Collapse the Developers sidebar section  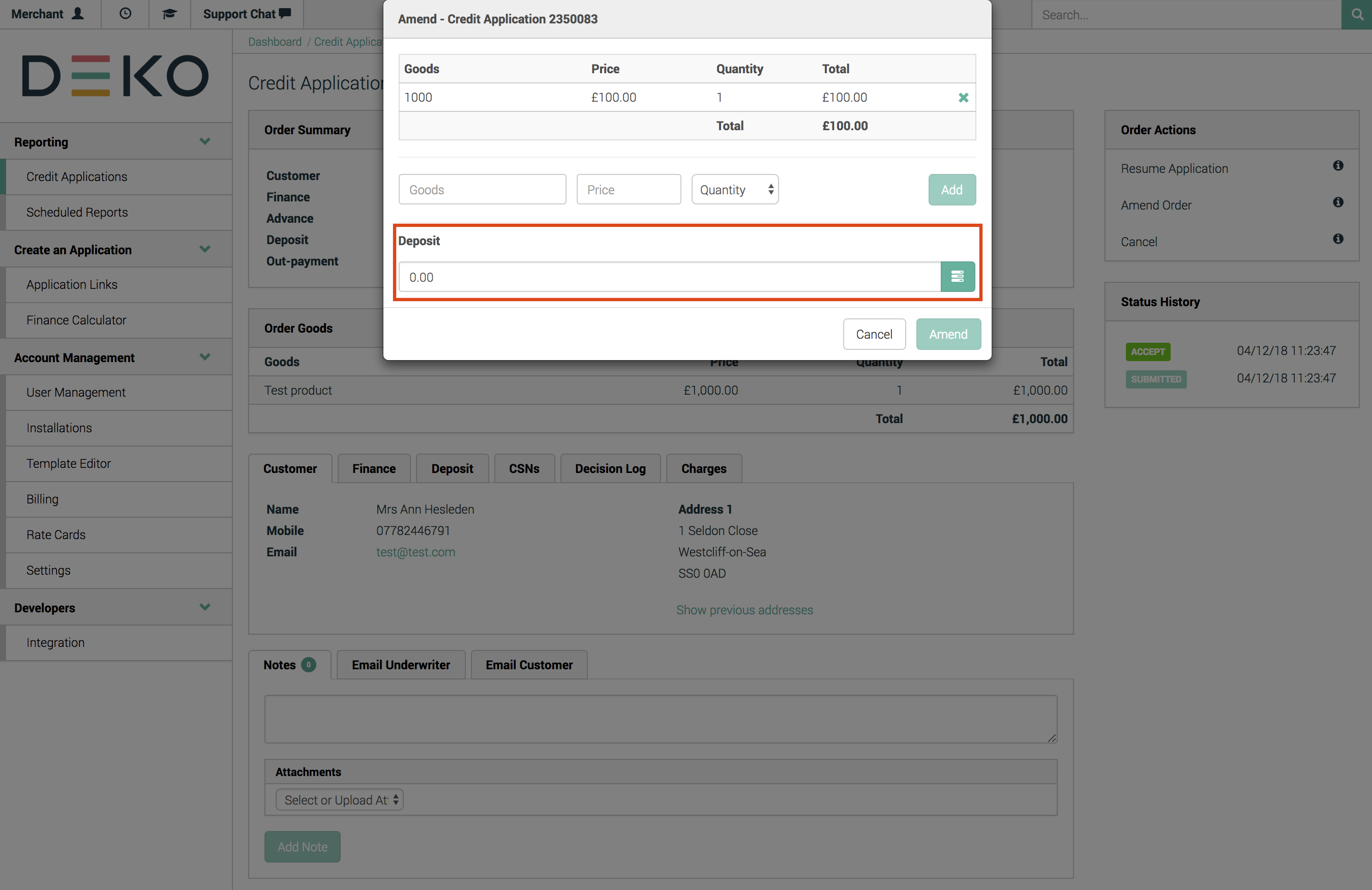(x=204, y=607)
